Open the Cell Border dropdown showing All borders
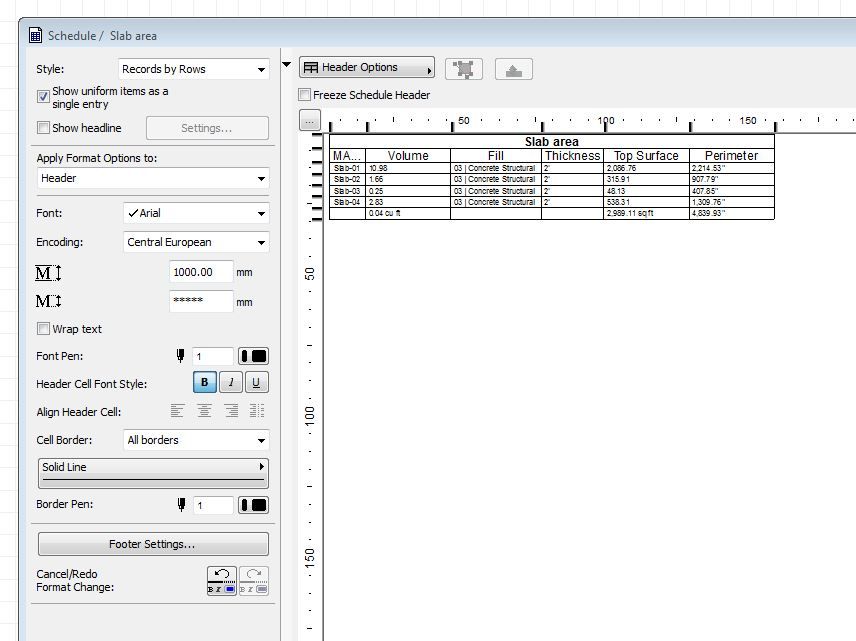Screen dimensions: 856x641 click(x=196, y=440)
